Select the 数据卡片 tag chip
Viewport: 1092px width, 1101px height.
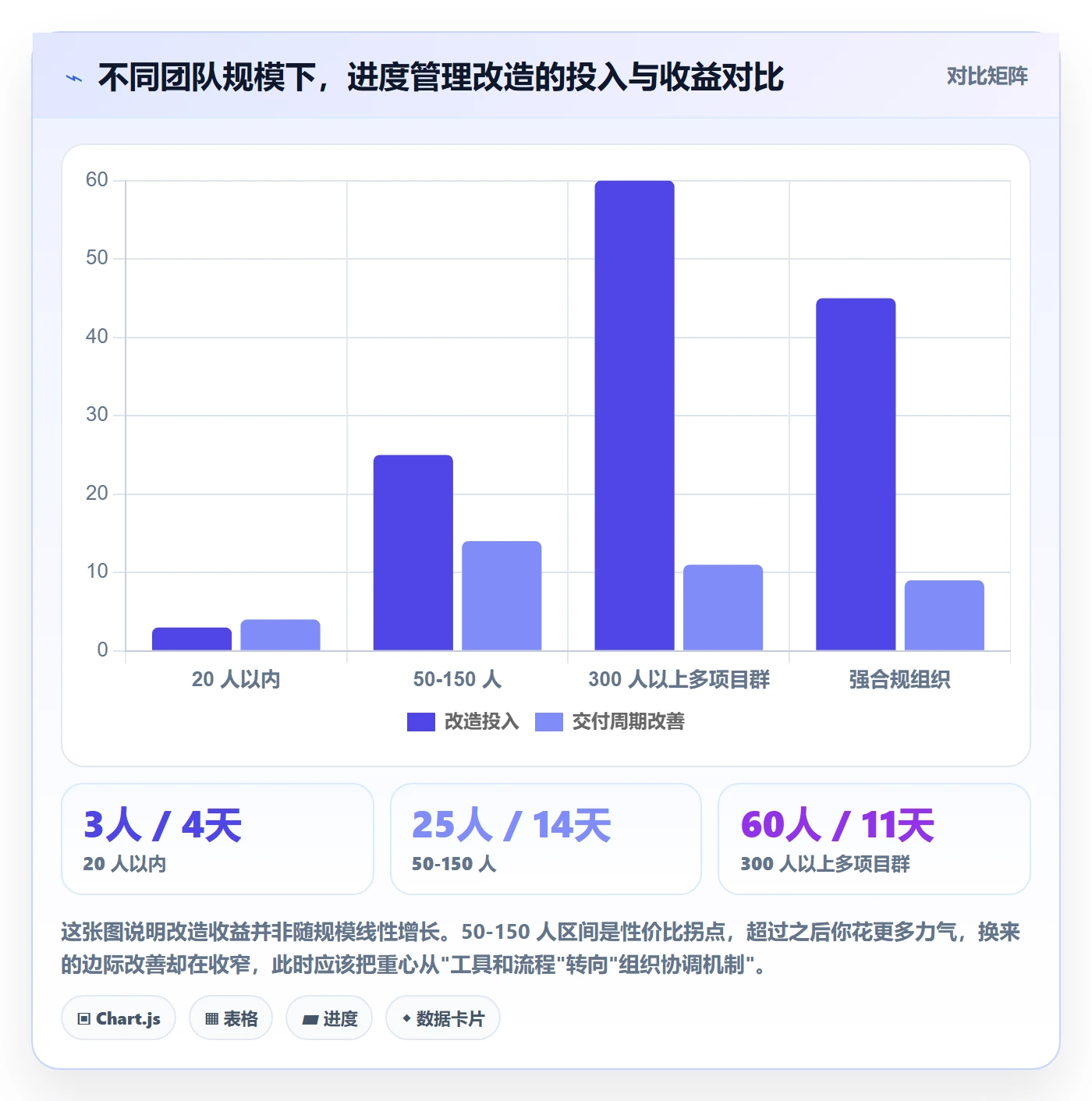pyautogui.click(x=442, y=1018)
